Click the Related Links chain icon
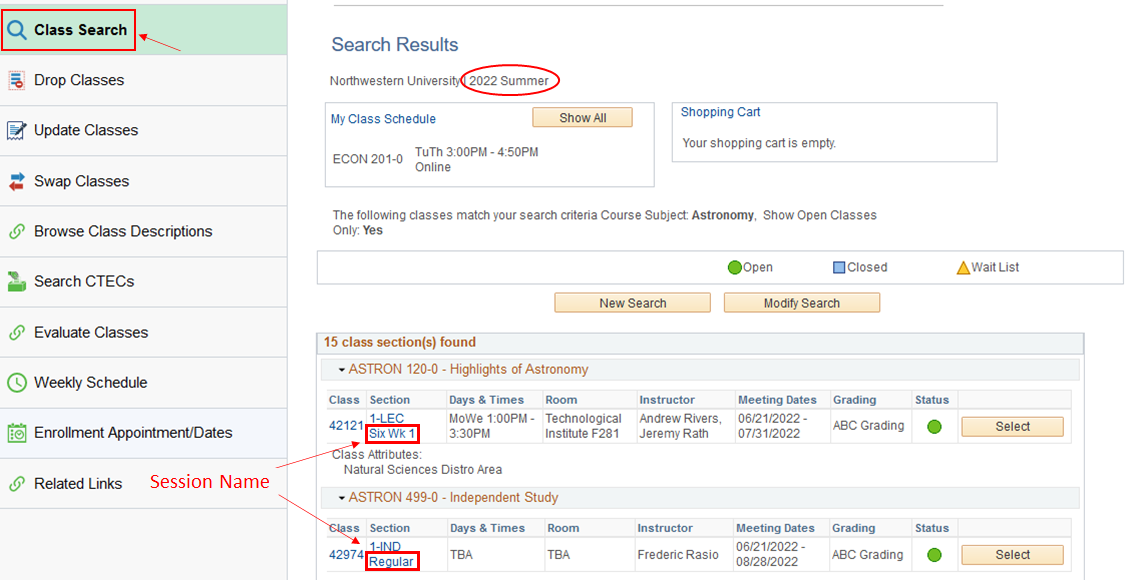Screen dimensions: 1135x580 16,484
